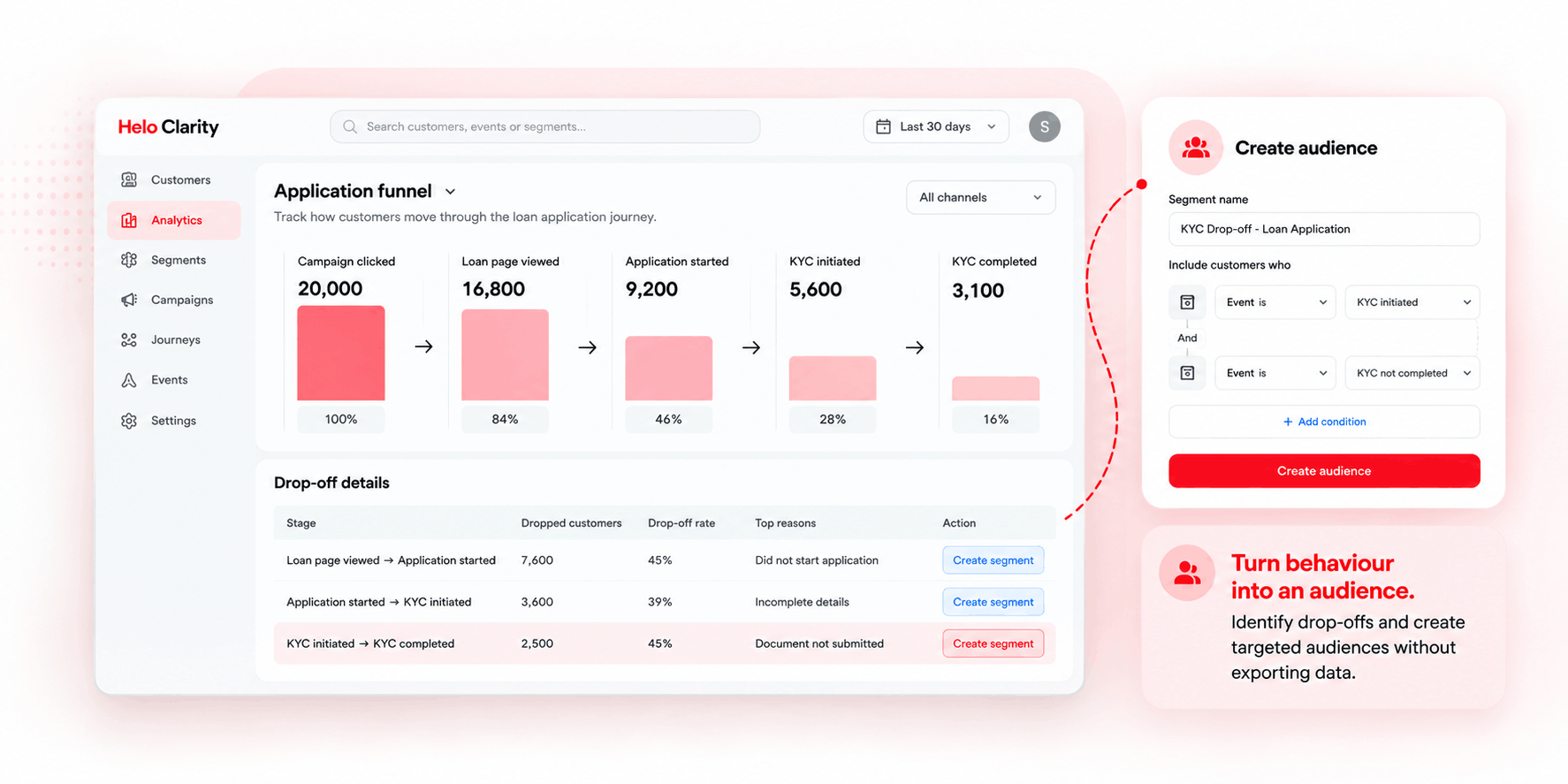Open the Settings gear icon
The image size is (1568, 784).
129,421
